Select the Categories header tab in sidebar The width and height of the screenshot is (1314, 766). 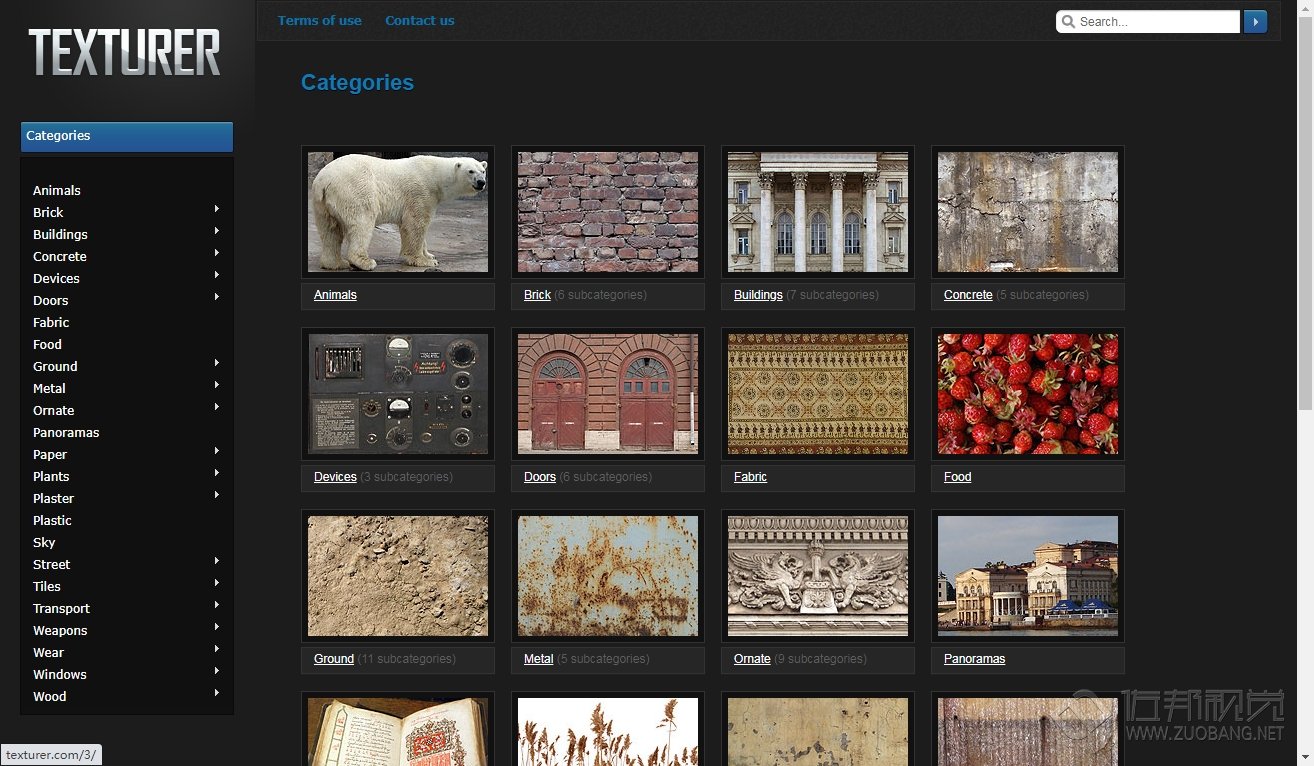point(126,136)
